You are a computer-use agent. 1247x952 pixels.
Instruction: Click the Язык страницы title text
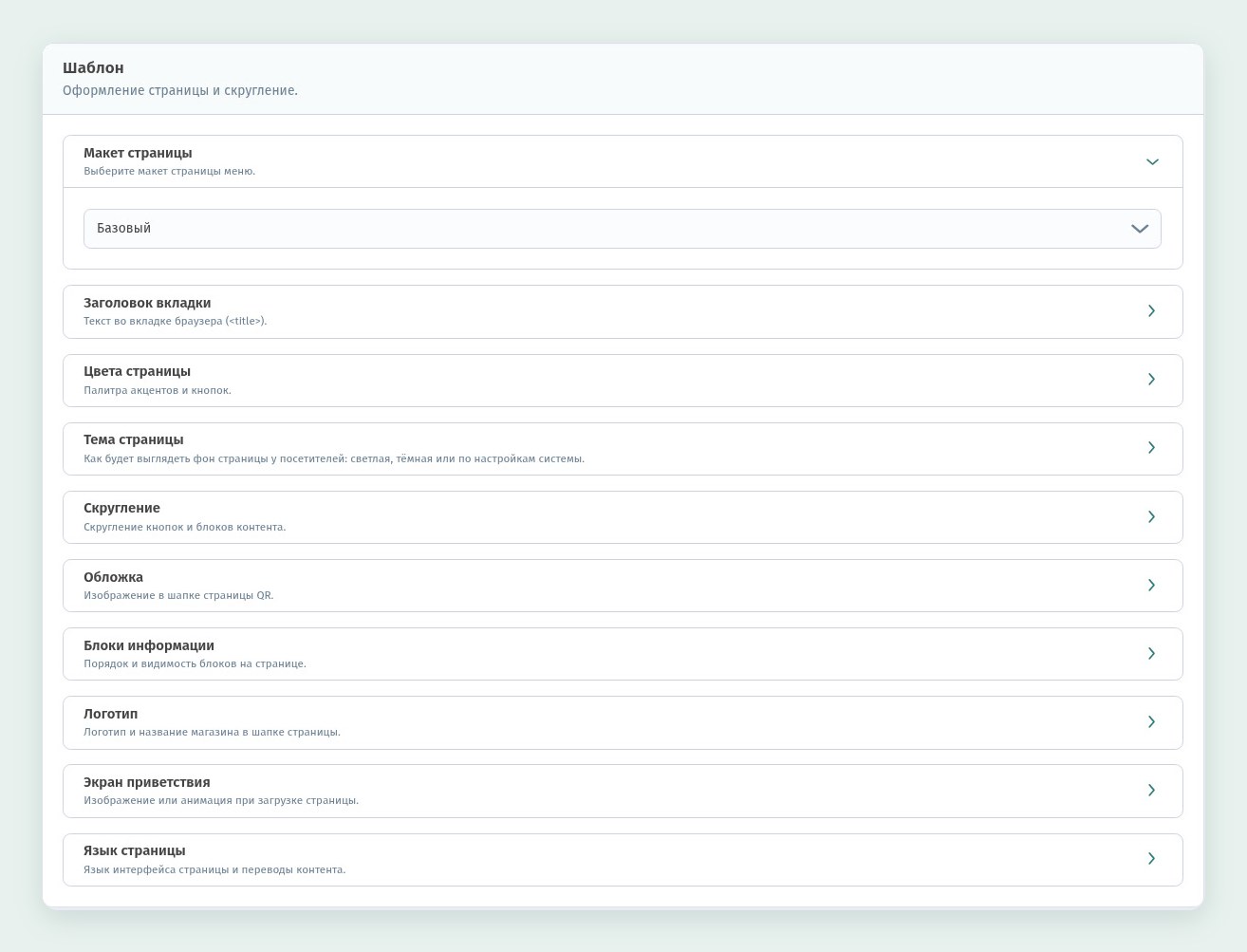click(x=135, y=850)
